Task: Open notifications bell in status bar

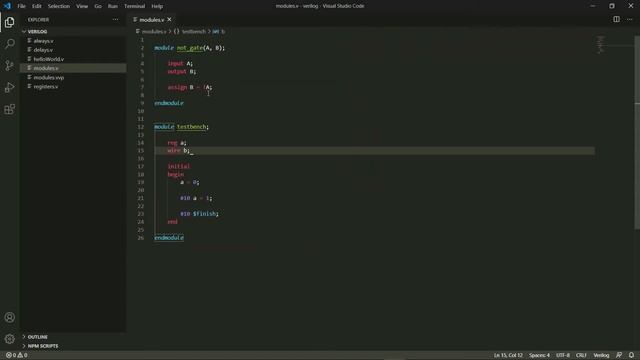Action: pyautogui.click(x=631, y=355)
